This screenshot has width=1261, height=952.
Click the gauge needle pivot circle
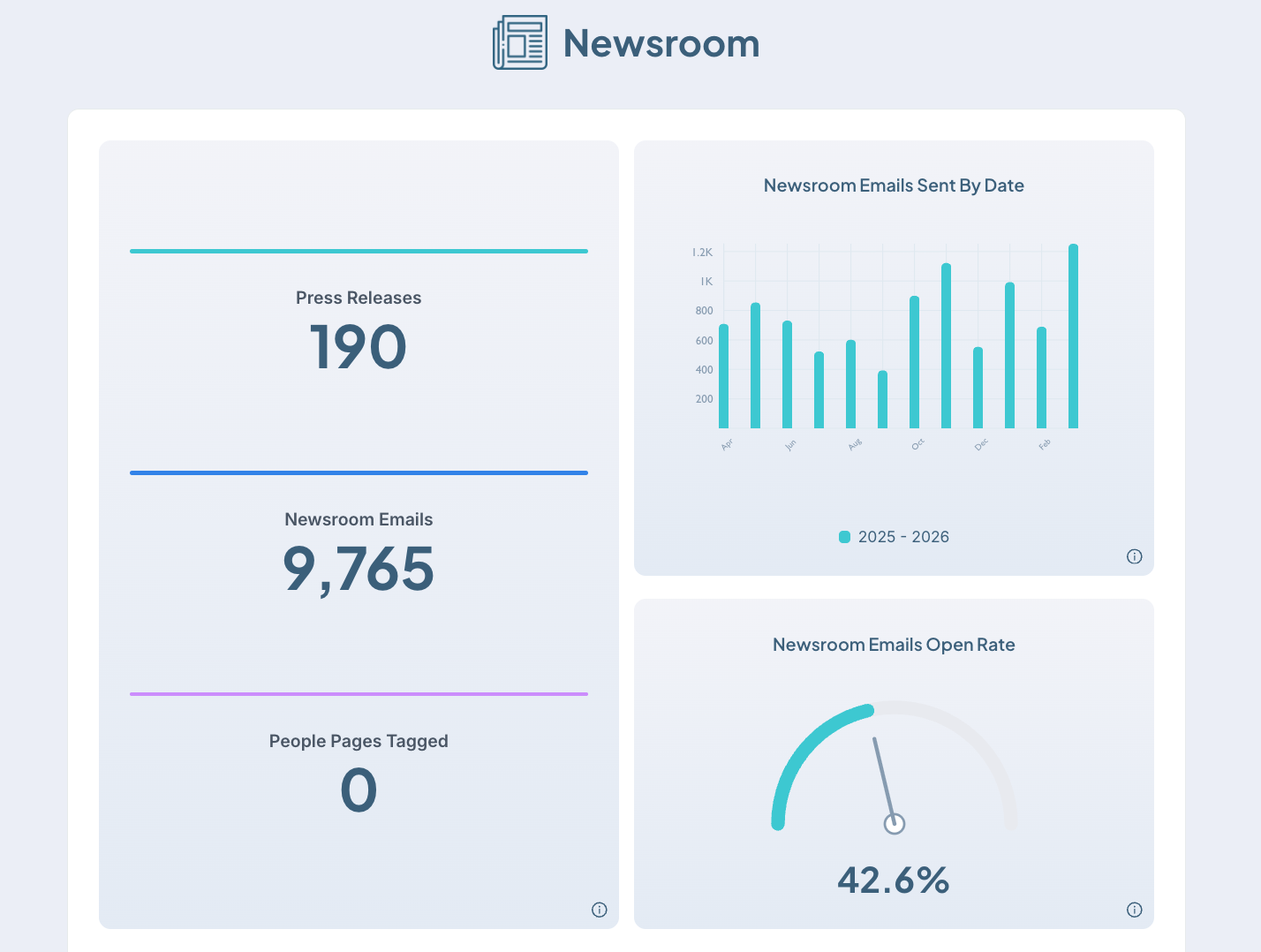tap(895, 824)
